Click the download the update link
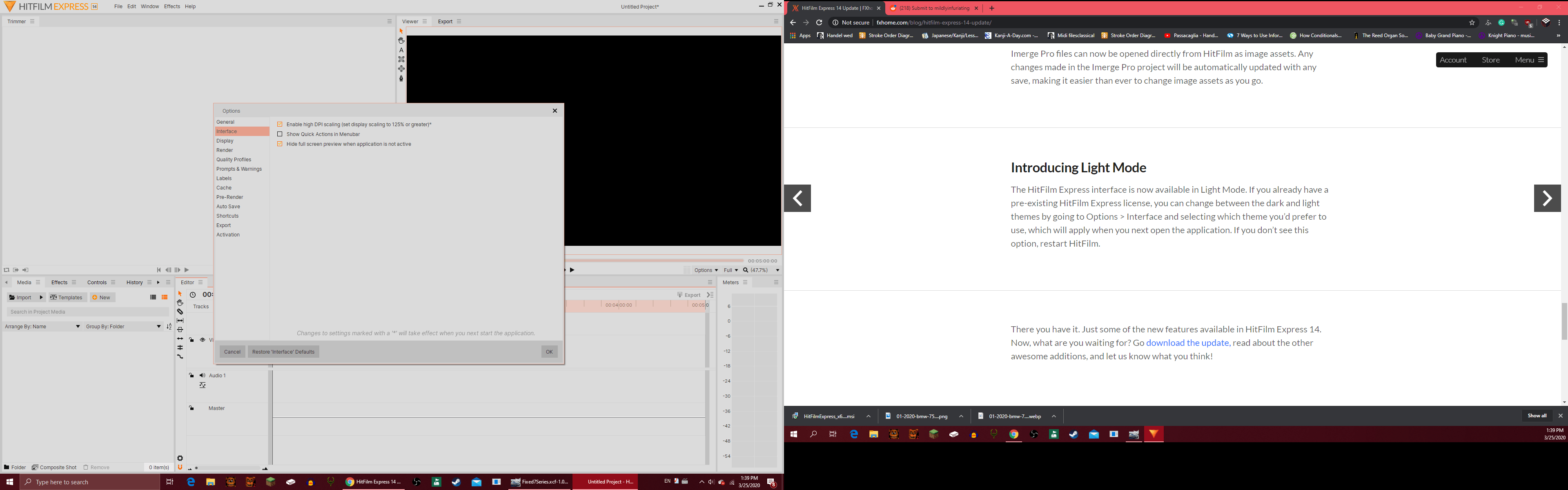The image size is (1568, 490). pyautogui.click(x=1187, y=343)
